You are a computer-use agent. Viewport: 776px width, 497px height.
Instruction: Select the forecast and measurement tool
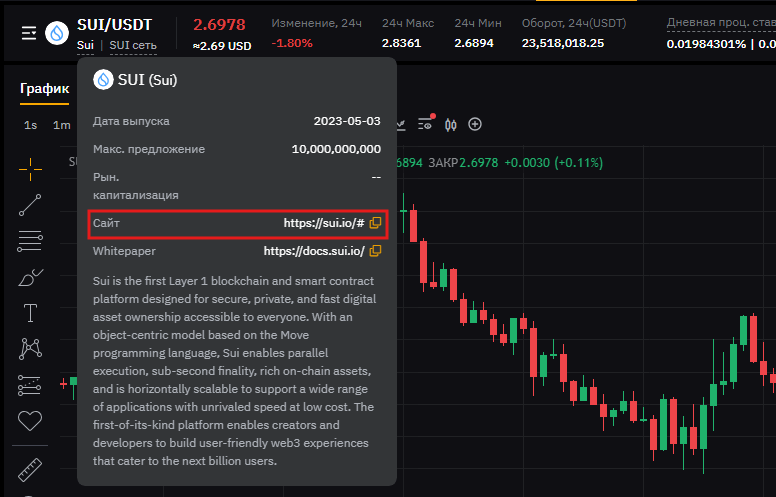[x=31, y=385]
